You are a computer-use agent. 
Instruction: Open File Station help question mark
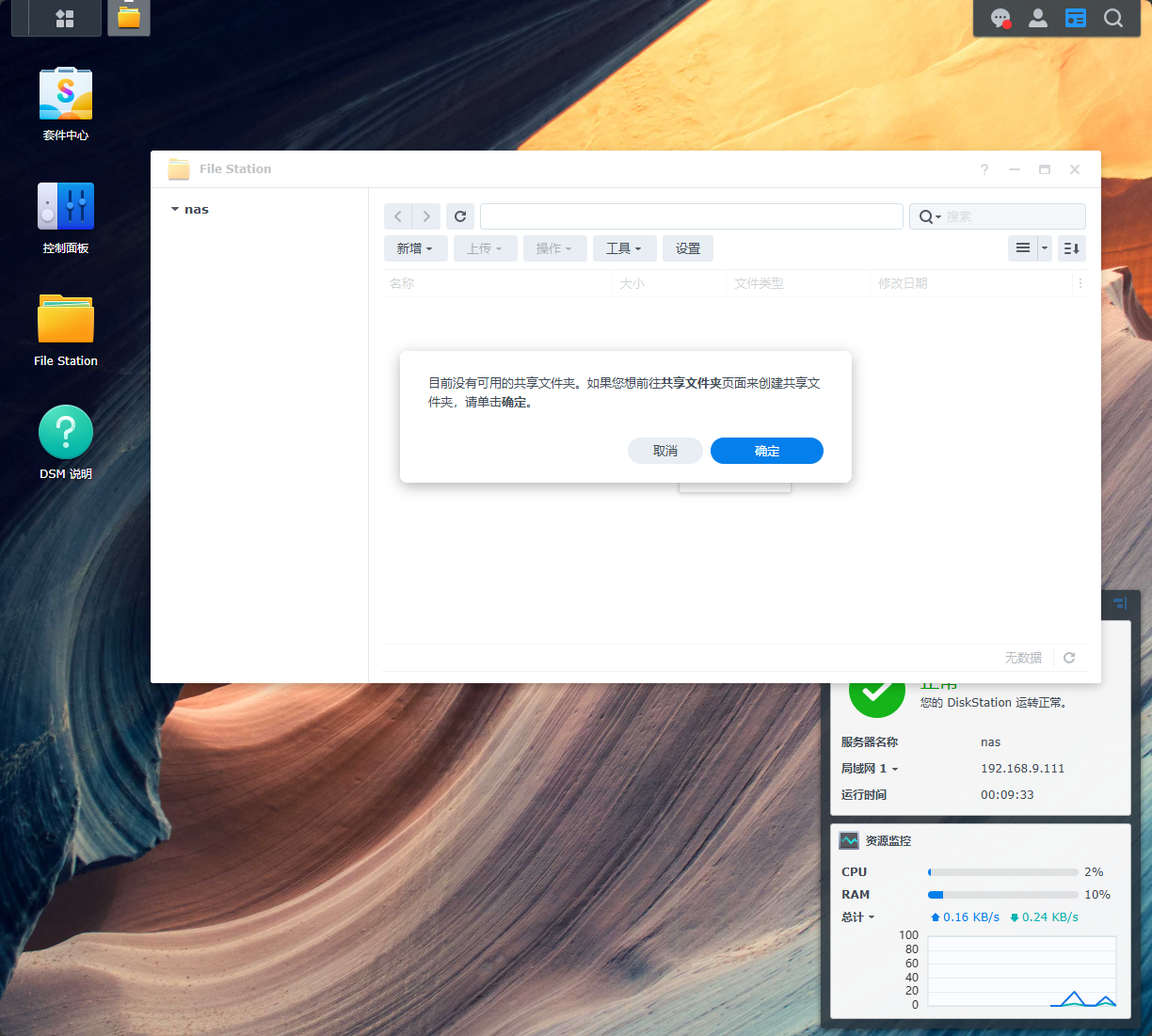(984, 169)
